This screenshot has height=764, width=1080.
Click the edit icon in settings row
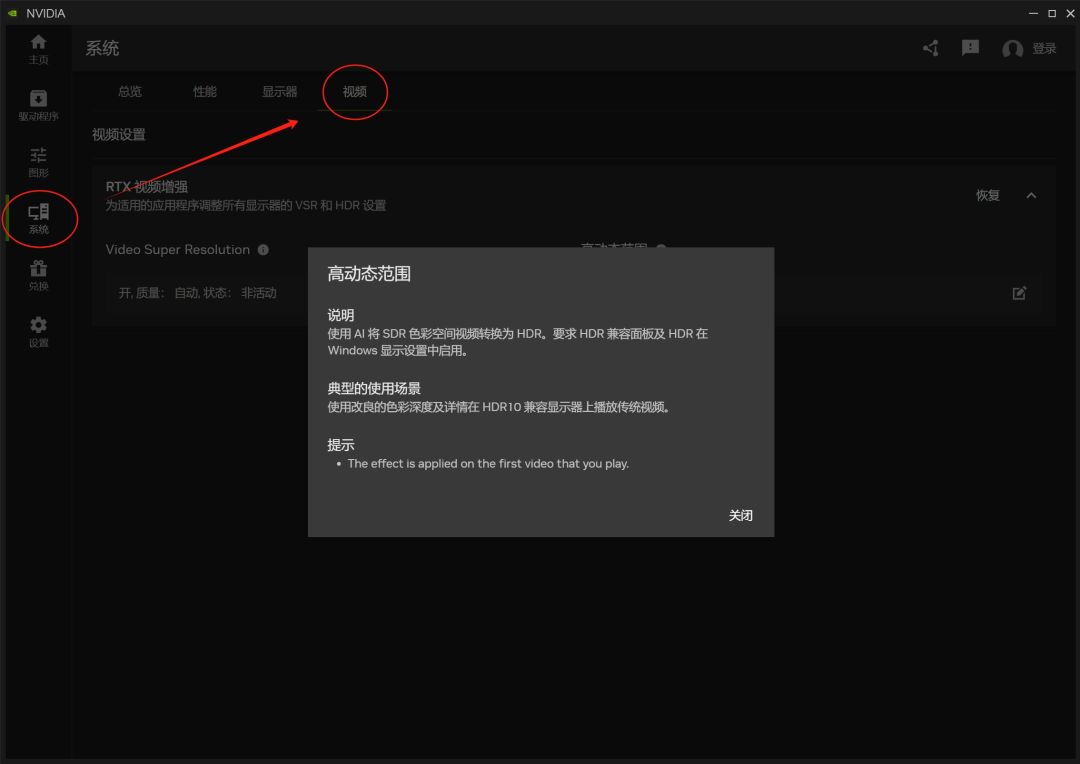pyautogui.click(x=1019, y=293)
